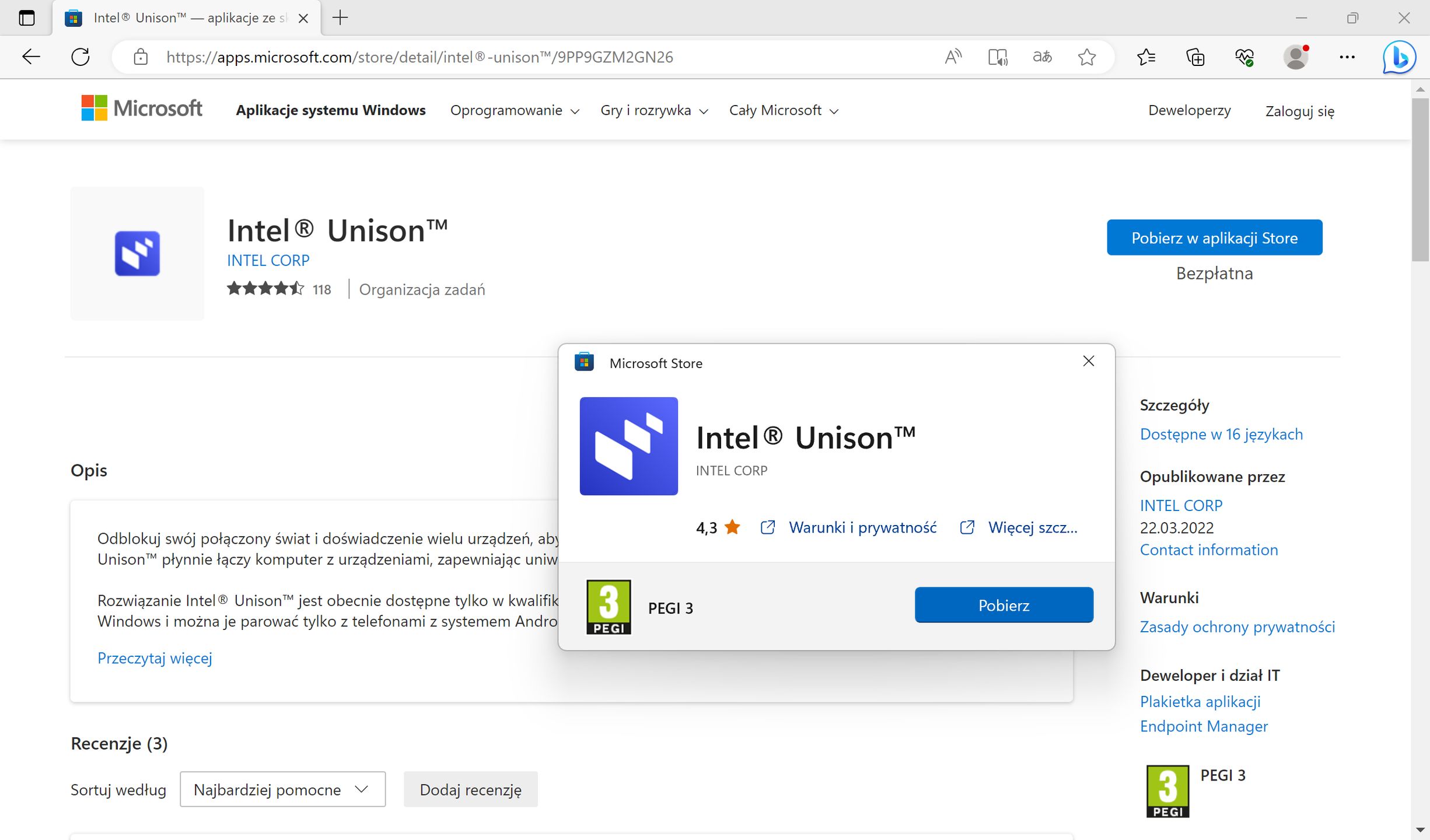Close the Intel Unison browser tab

click(303, 18)
